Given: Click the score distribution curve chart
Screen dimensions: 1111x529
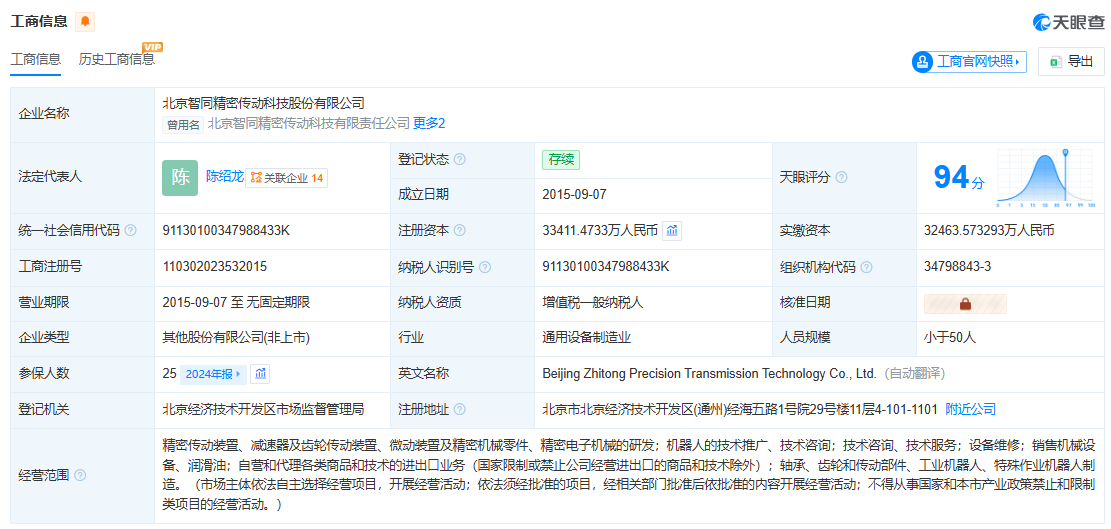Looking at the screenshot, I should tap(1046, 178).
